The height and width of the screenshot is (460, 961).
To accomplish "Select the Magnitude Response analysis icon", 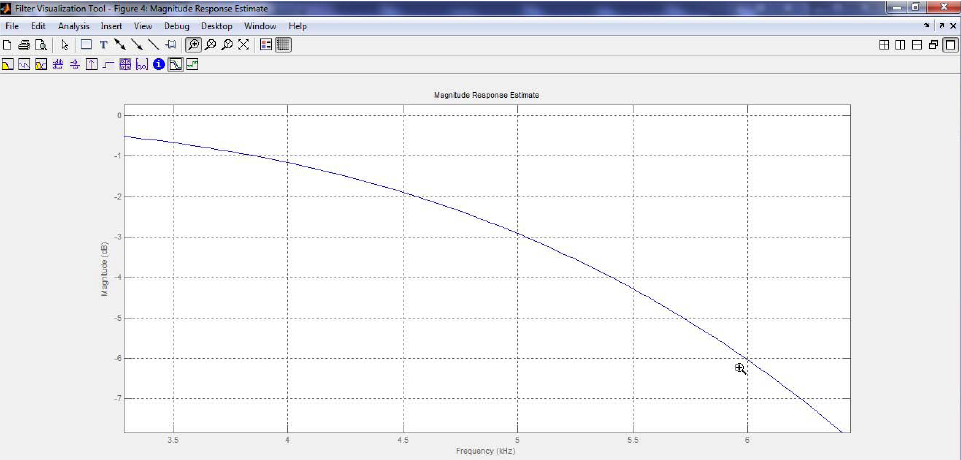I will tap(7, 64).
